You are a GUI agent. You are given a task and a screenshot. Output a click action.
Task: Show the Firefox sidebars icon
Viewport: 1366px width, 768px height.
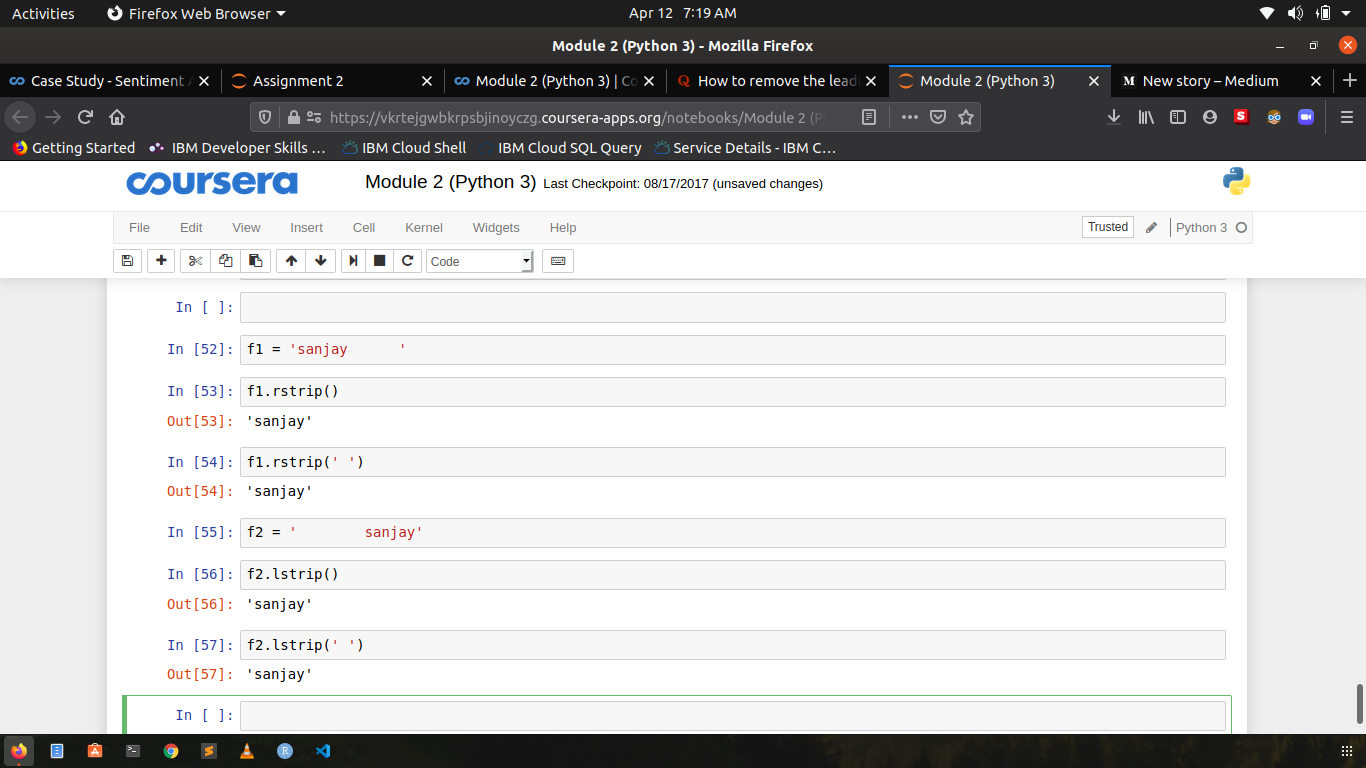click(x=1178, y=117)
